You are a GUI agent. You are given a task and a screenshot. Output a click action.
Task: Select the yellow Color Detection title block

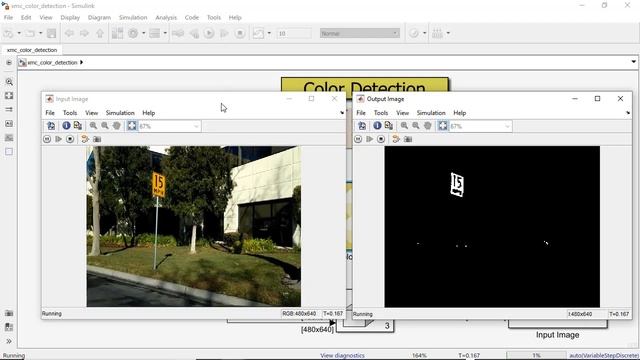pyautogui.click(x=365, y=84)
